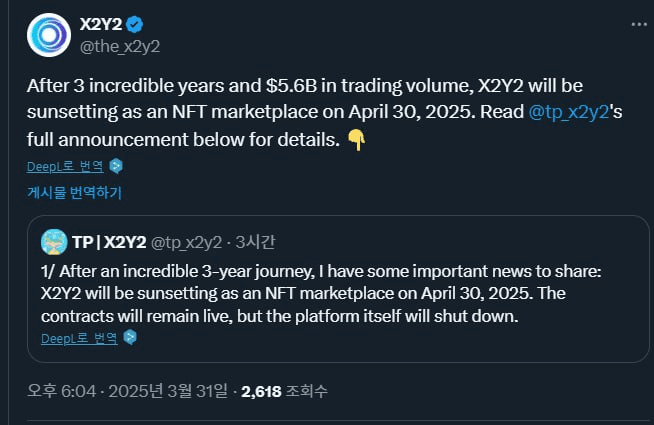Click the "2,618 조회수" view count
The height and width of the screenshot is (425, 654).
tap(284, 390)
